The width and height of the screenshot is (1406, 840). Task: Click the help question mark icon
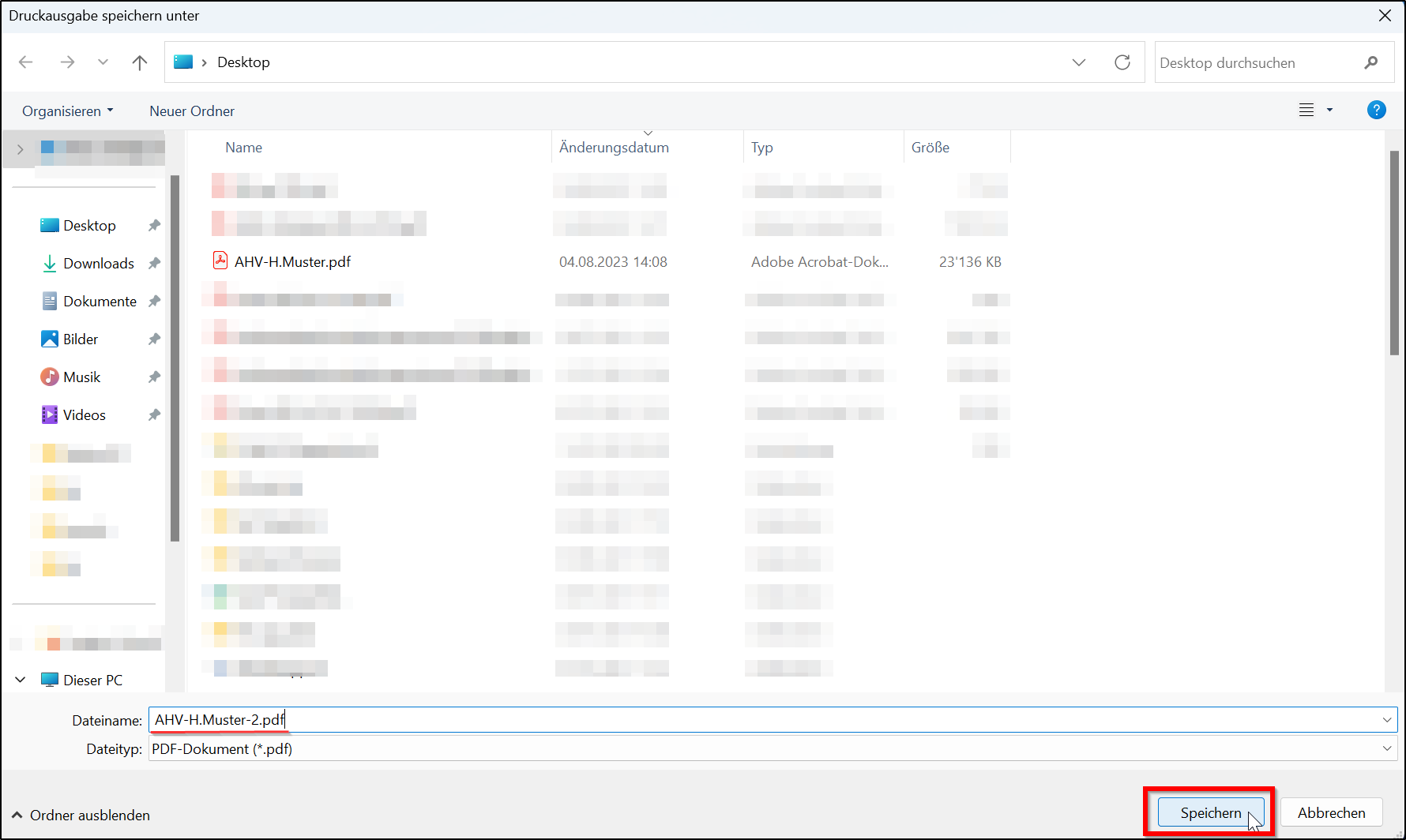coord(1377,110)
